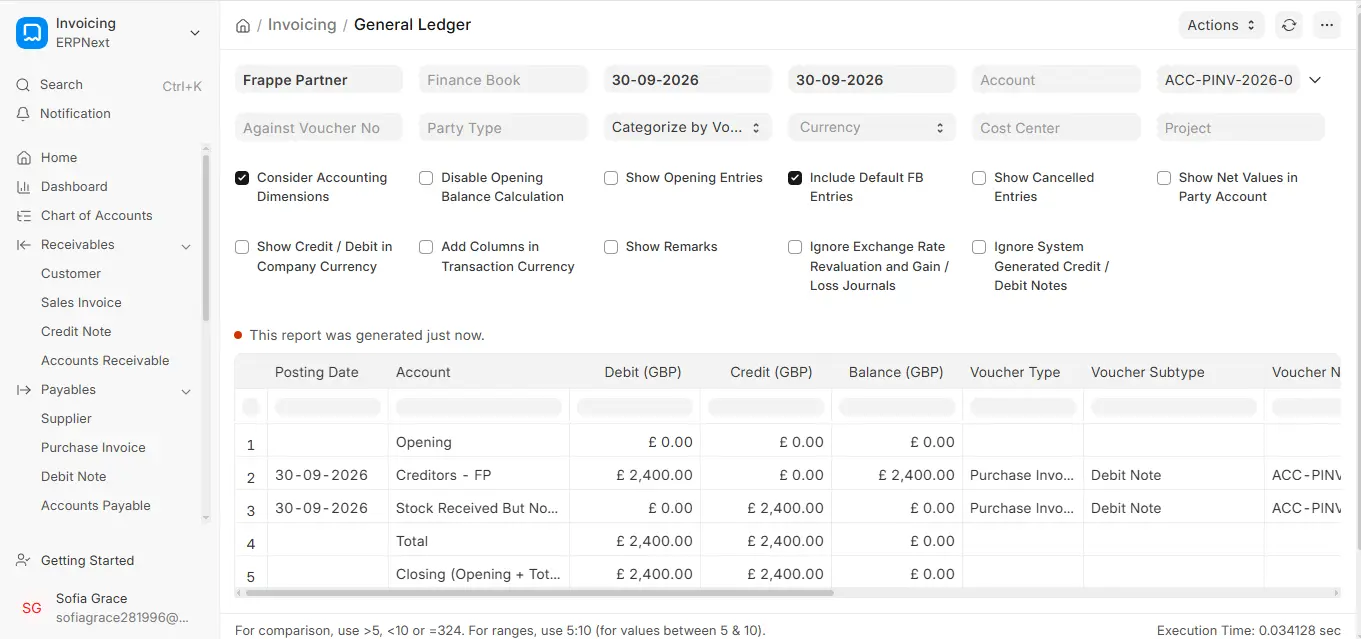The height and width of the screenshot is (639, 1361).
Task: Refresh the report using the reload icon
Action: pyautogui.click(x=1289, y=25)
